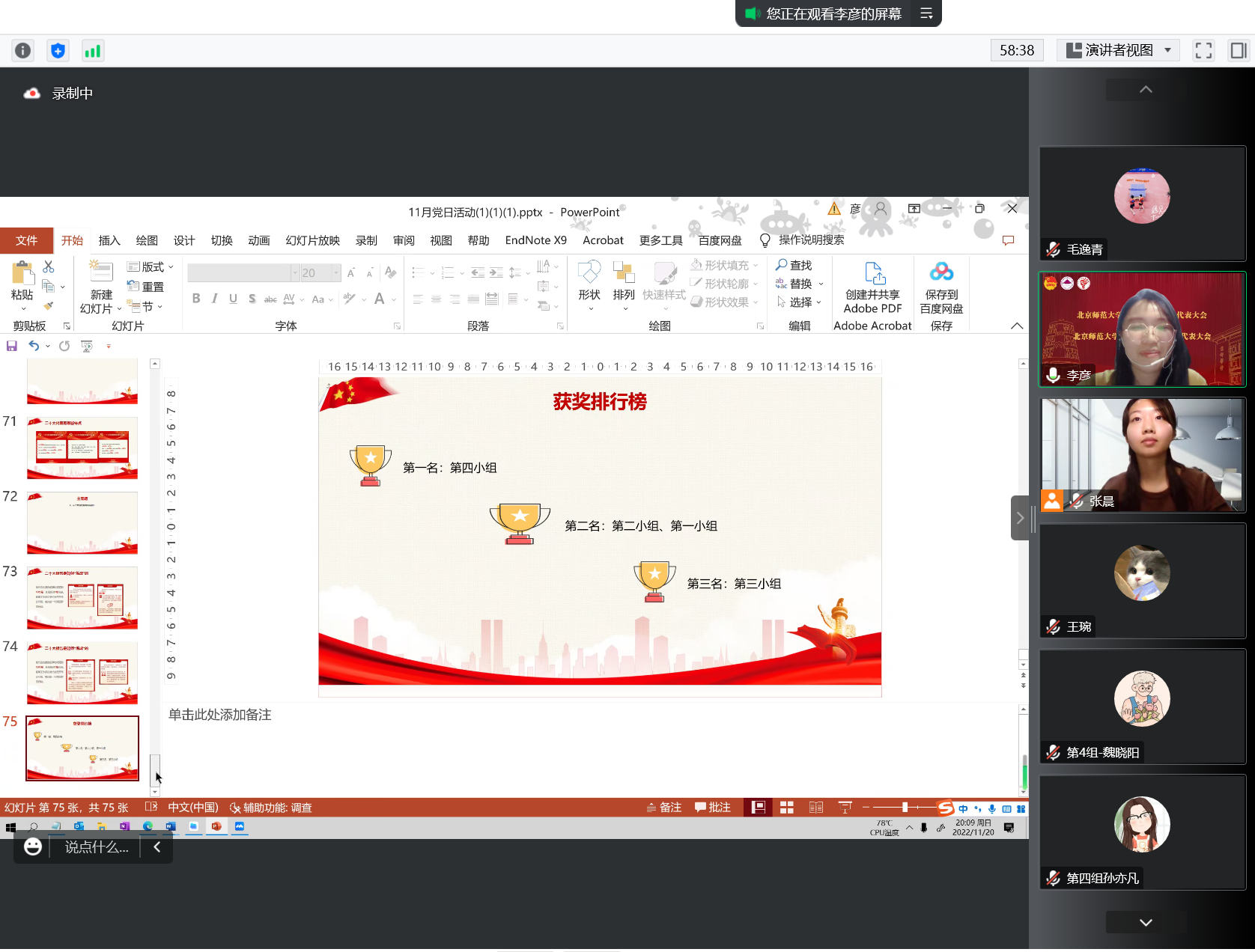The width and height of the screenshot is (1255, 952).
Task: Click the zoom slider in status bar
Action: click(905, 807)
